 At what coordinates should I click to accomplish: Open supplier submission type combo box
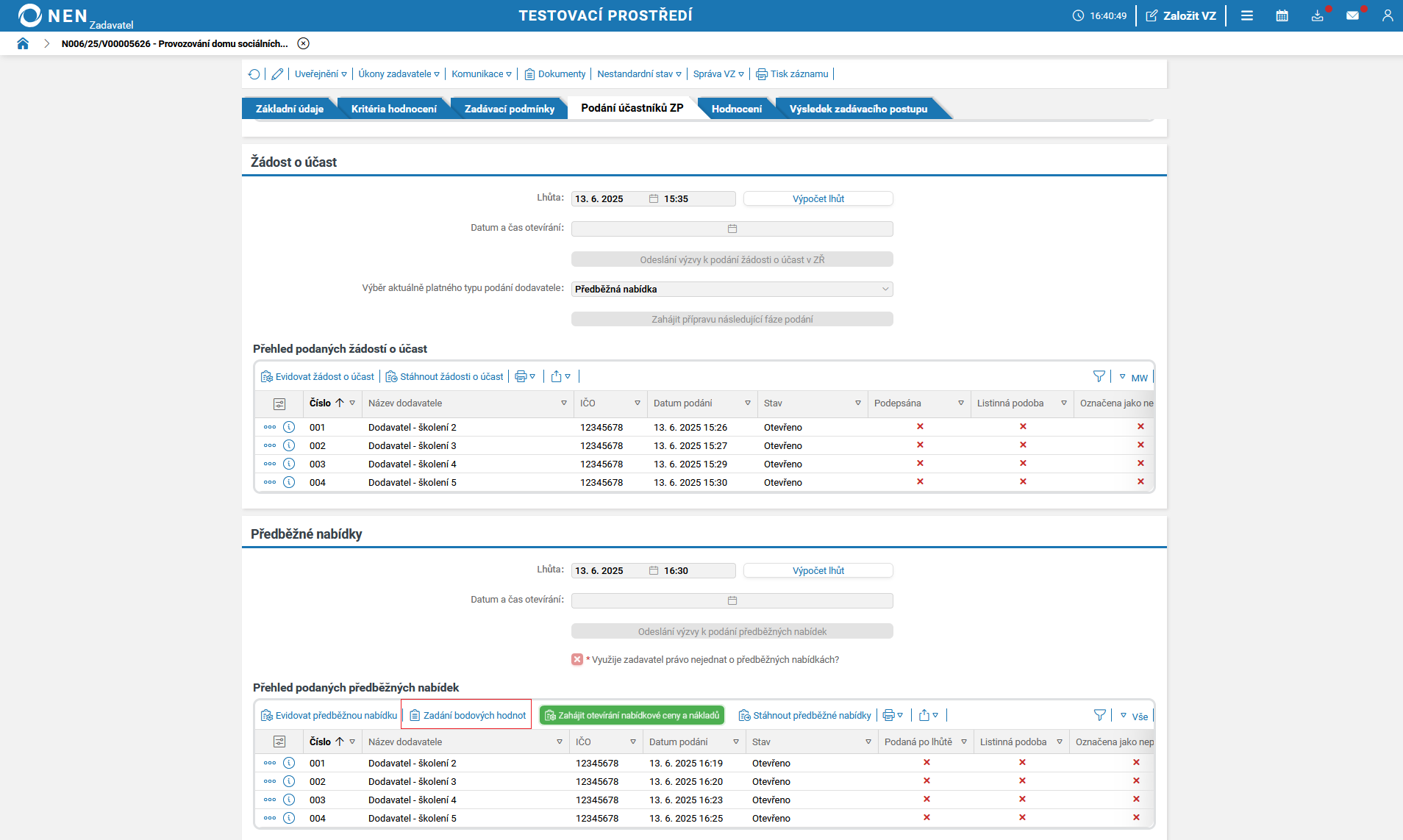pos(732,289)
